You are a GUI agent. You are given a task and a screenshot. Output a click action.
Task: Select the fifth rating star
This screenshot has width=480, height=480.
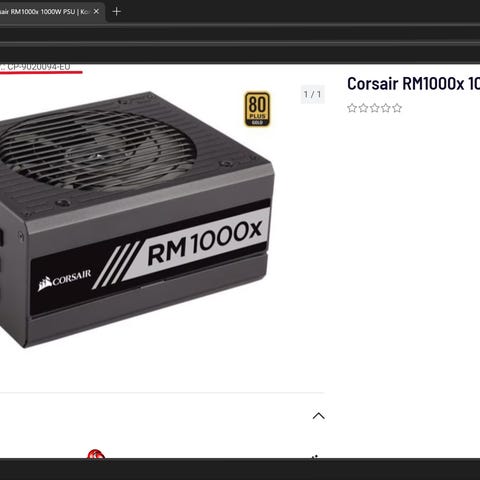(397, 108)
